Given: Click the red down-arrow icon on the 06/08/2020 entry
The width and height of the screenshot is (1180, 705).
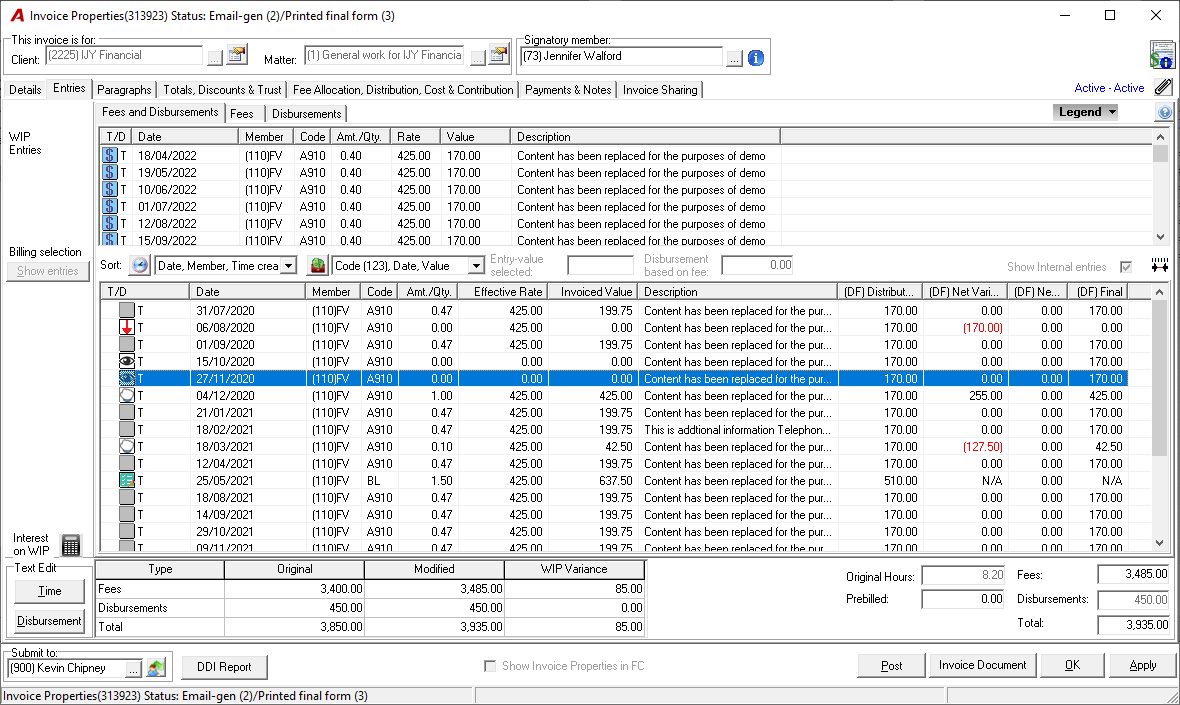Looking at the screenshot, I should coord(126,327).
